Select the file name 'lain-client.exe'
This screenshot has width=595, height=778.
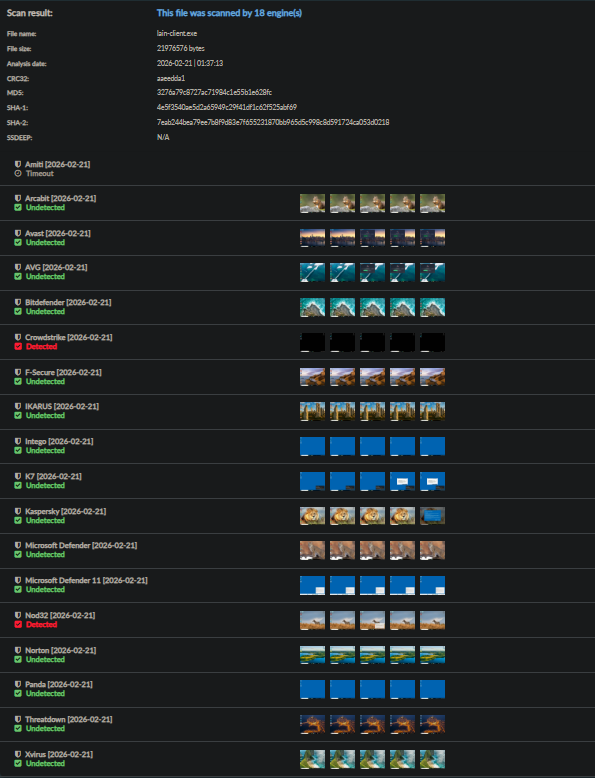[x=177, y=33]
